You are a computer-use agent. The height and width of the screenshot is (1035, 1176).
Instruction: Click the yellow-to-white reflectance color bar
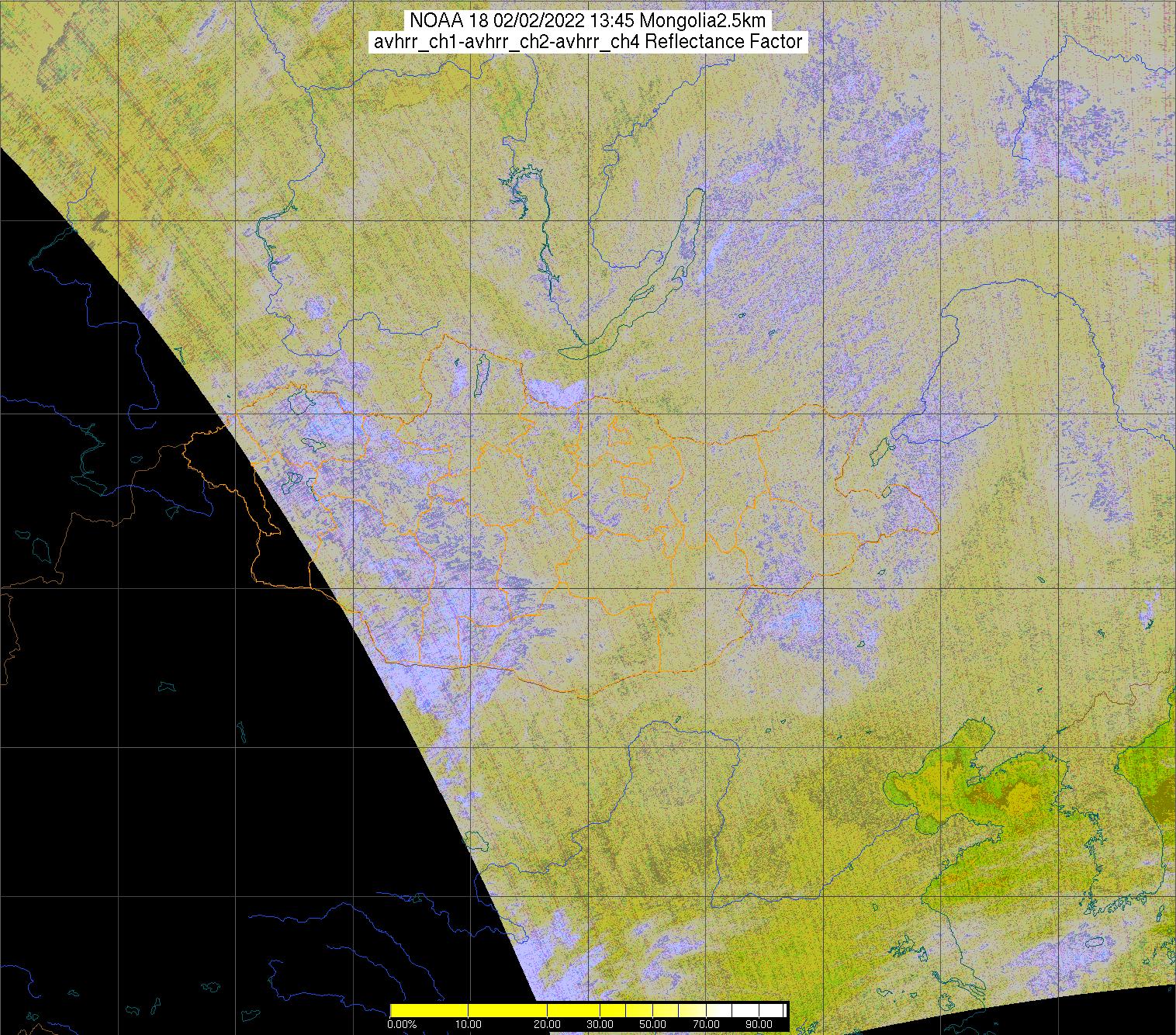588,1009
